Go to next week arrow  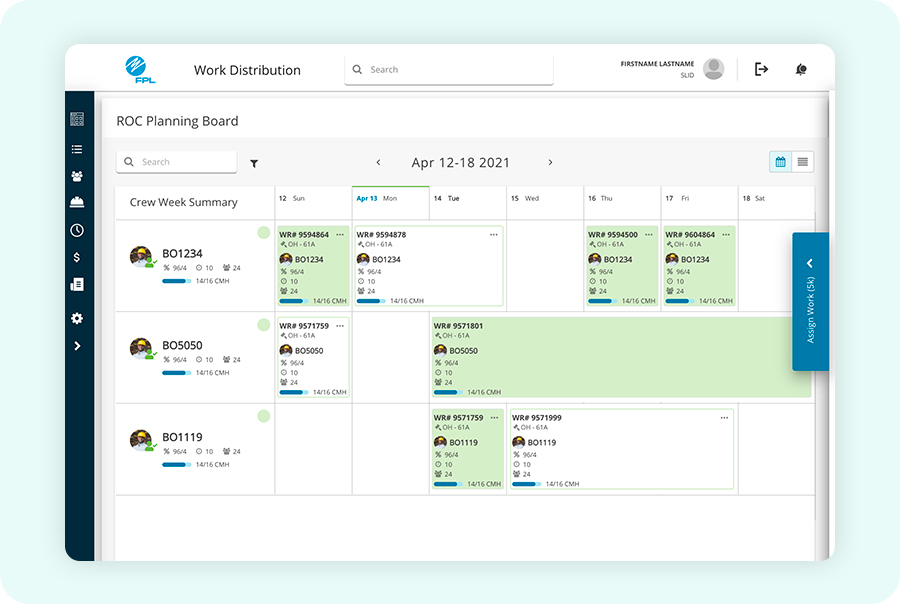(x=550, y=162)
